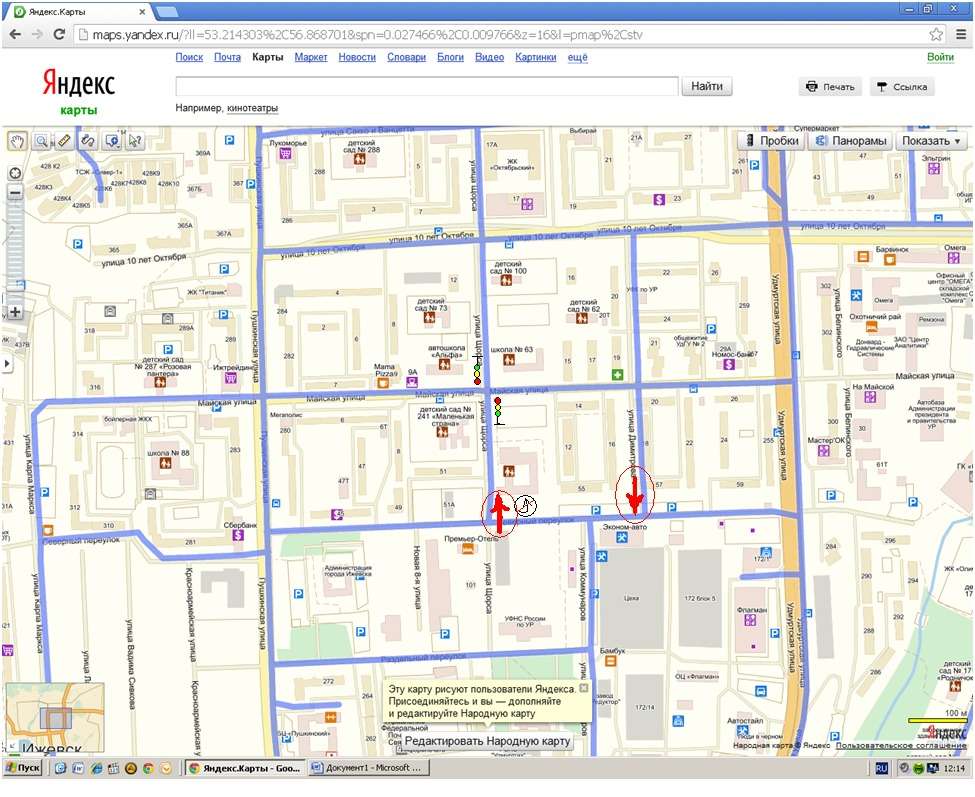The width and height of the screenshot is (975, 797).
Task: Close the Народная карта tooltip
Action: click(583, 688)
